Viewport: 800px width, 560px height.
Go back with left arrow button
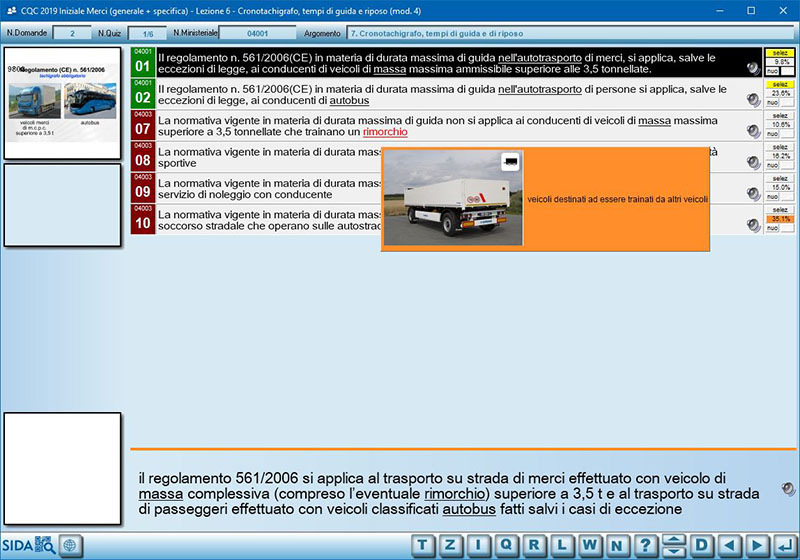[728, 545]
